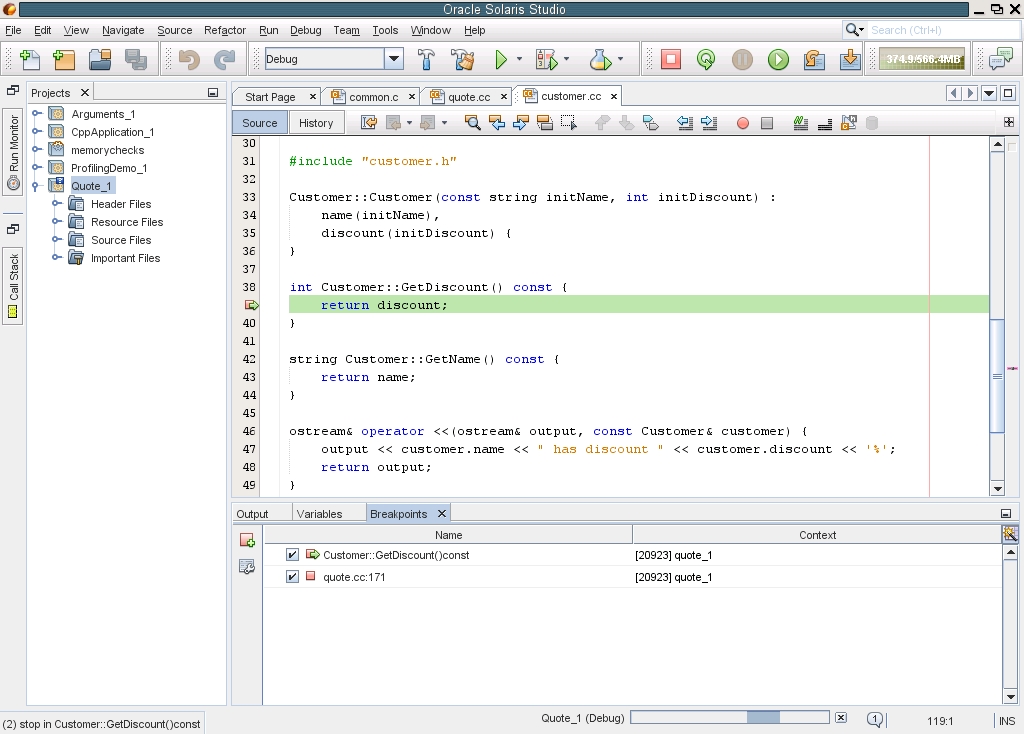
Task: Expand the memorychecks project node
Action: click(x=37, y=150)
